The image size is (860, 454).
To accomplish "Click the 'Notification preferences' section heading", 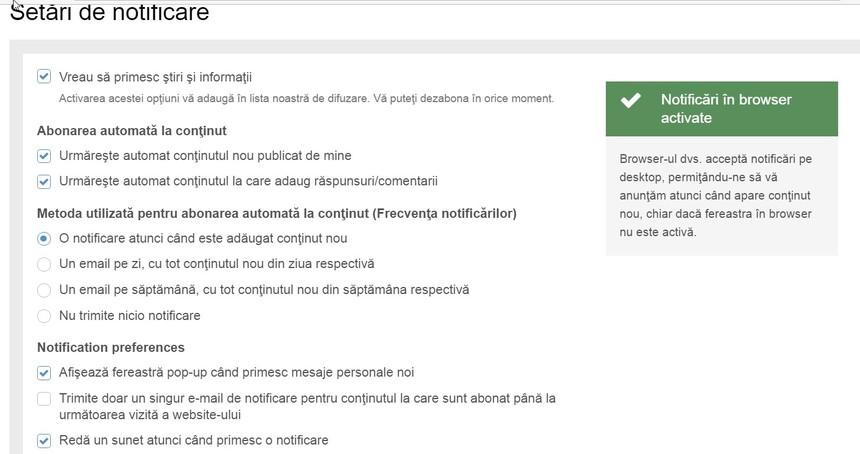I will point(111,347).
